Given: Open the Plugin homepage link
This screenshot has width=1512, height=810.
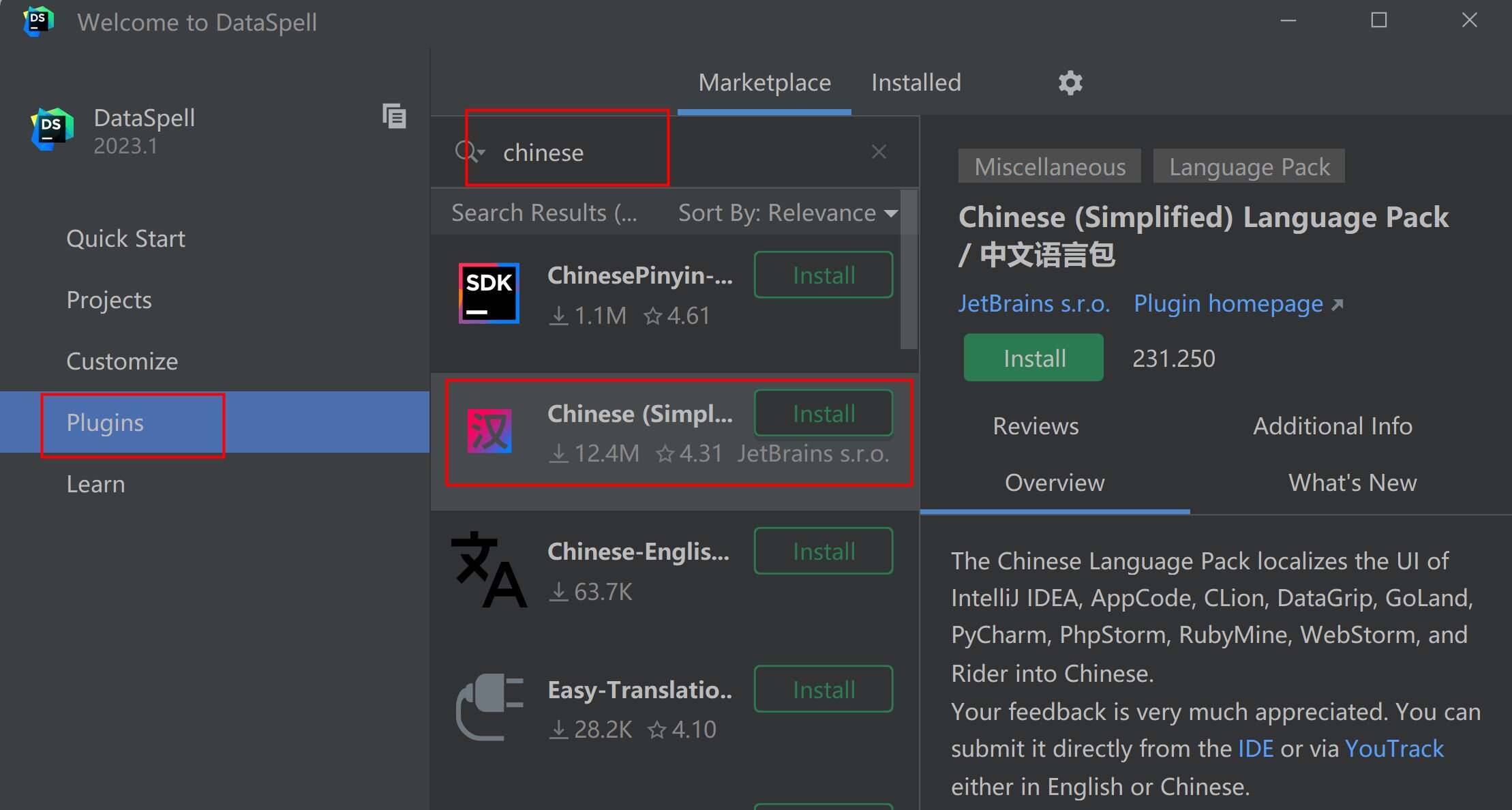Looking at the screenshot, I should pos(1228,303).
